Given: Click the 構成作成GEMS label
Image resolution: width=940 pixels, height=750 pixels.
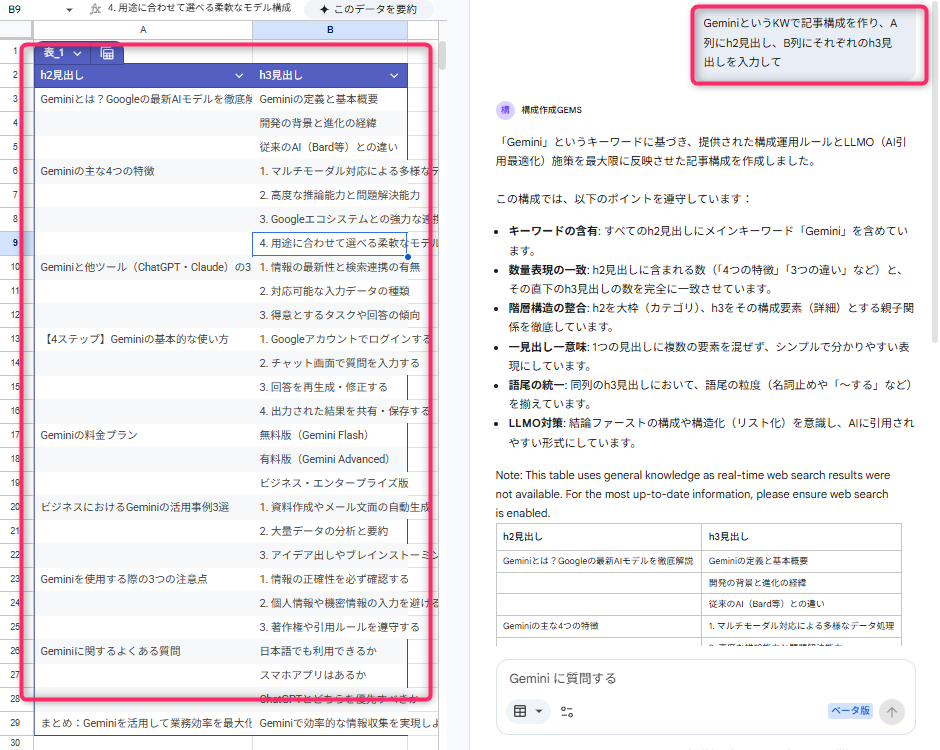Looking at the screenshot, I should [x=551, y=110].
